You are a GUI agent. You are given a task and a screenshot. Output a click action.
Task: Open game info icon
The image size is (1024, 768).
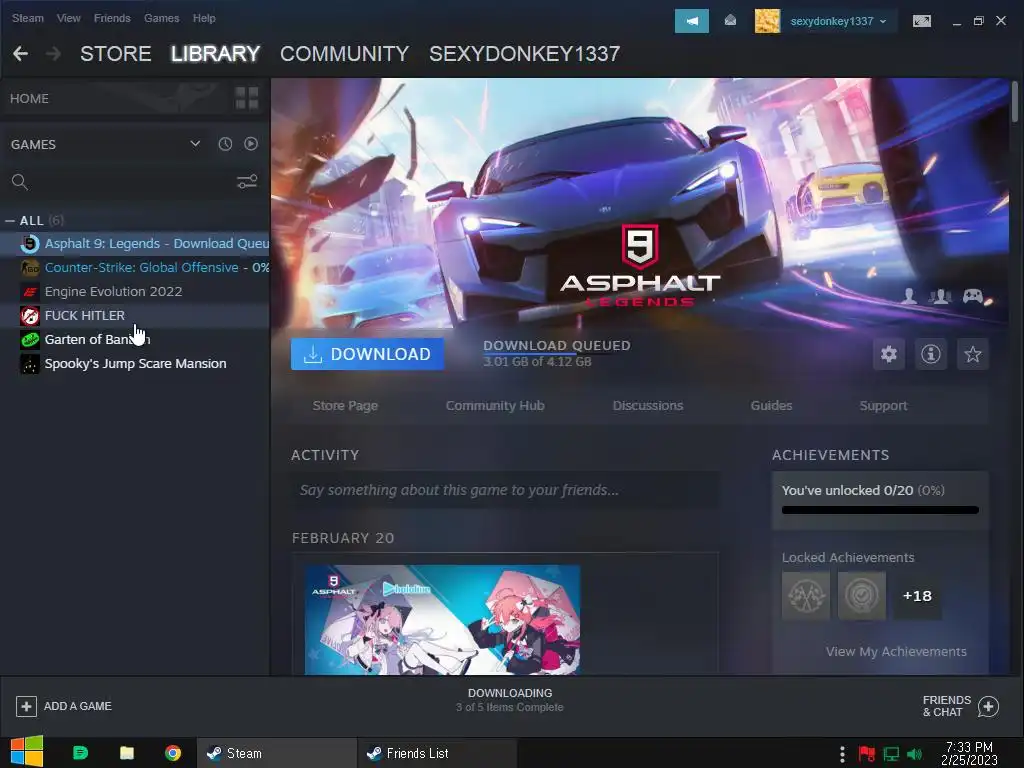click(931, 354)
